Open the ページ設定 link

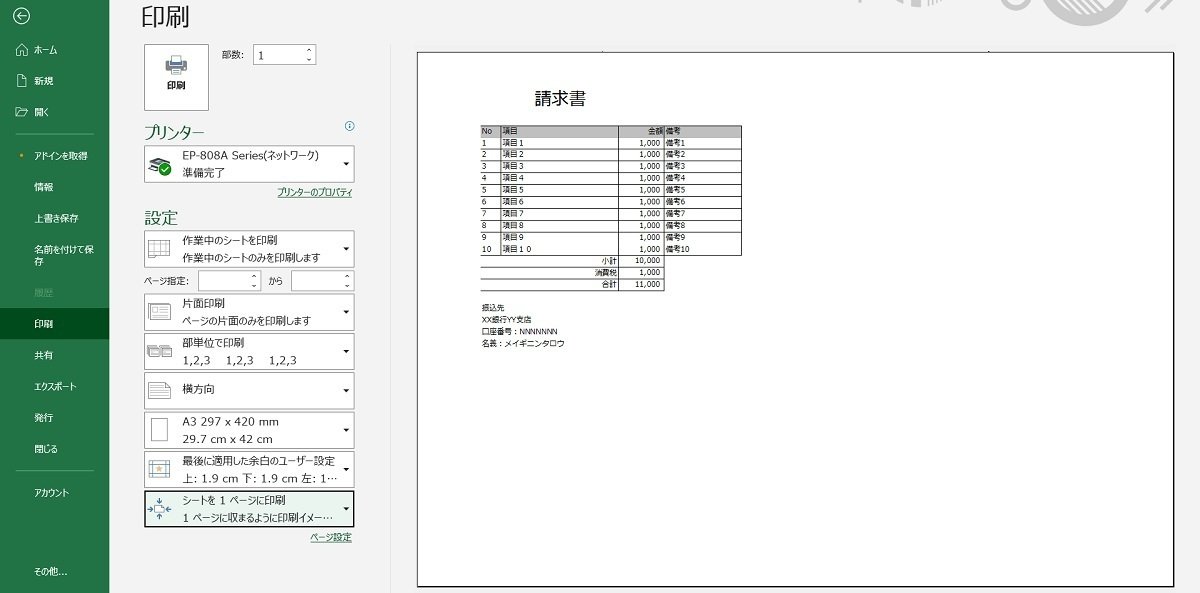[330, 537]
